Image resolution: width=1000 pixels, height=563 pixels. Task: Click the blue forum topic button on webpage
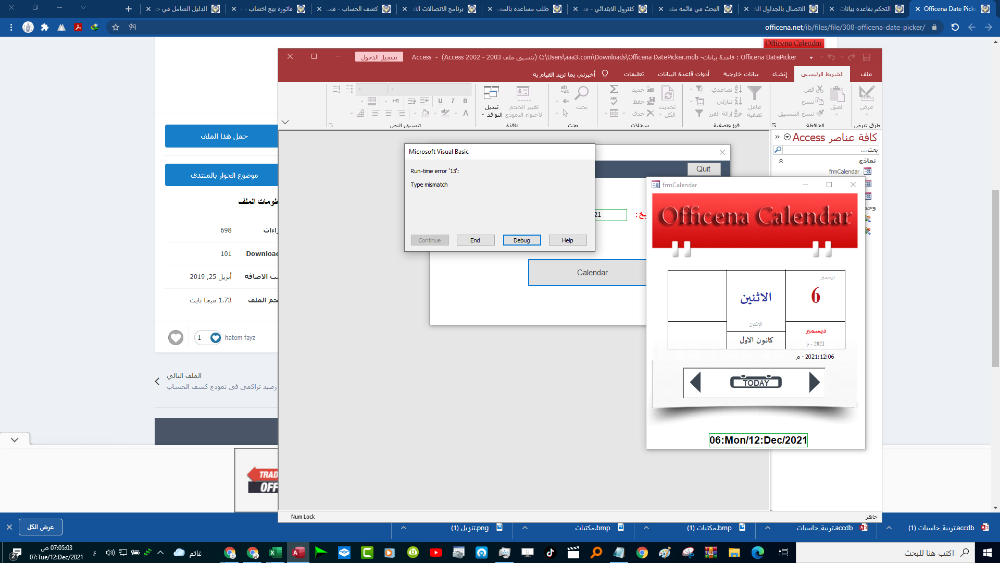click(x=221, y=175)
